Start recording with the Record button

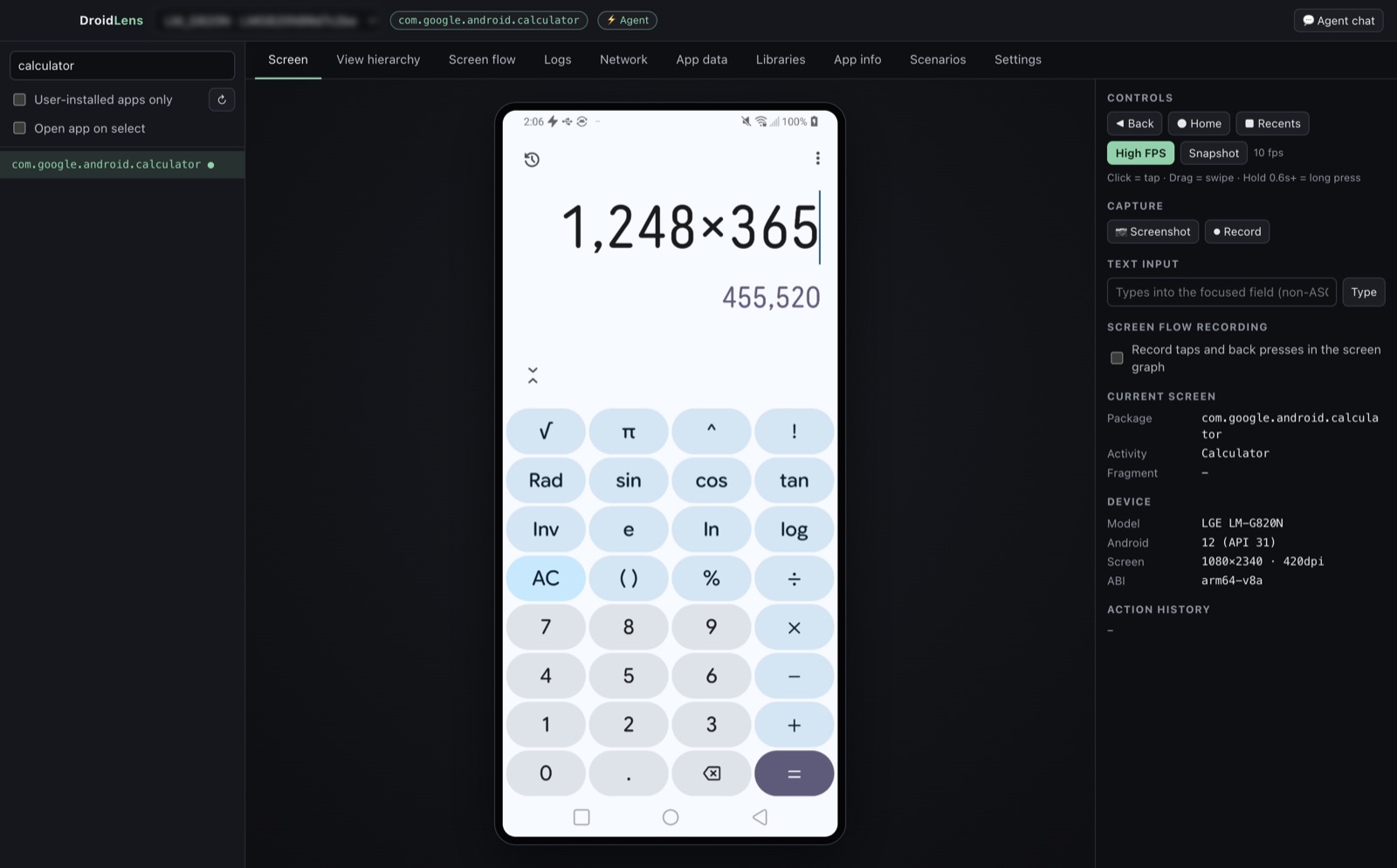click(1237, 231)
